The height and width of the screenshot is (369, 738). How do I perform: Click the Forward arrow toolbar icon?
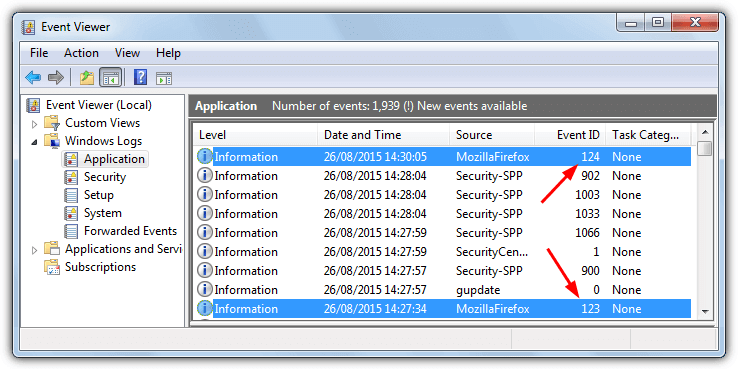coord(56,77)
